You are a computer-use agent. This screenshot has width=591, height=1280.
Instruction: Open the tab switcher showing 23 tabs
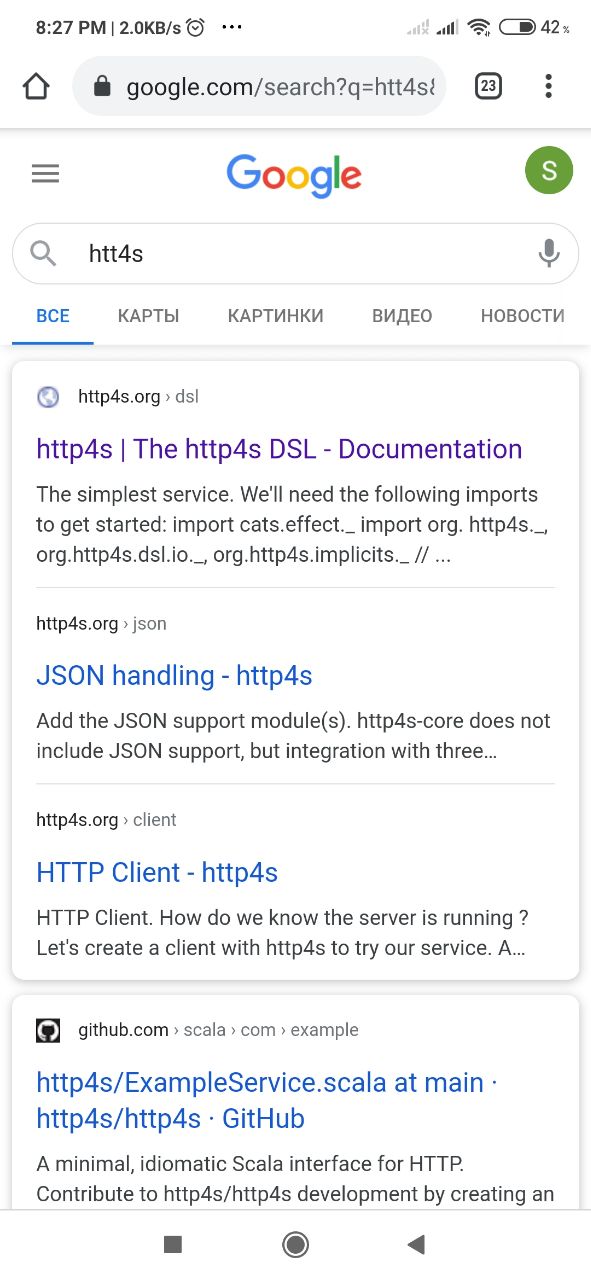click(488, 86)
